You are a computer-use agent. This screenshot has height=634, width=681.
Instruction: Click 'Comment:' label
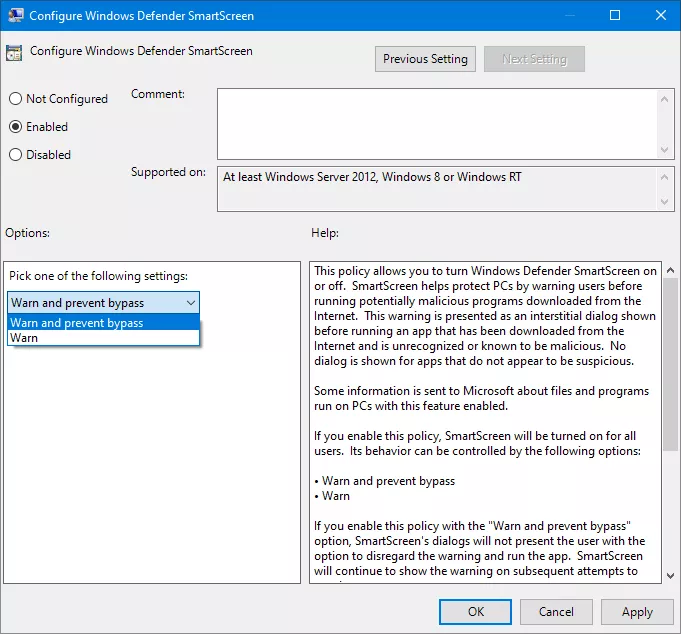coord(158,94)
